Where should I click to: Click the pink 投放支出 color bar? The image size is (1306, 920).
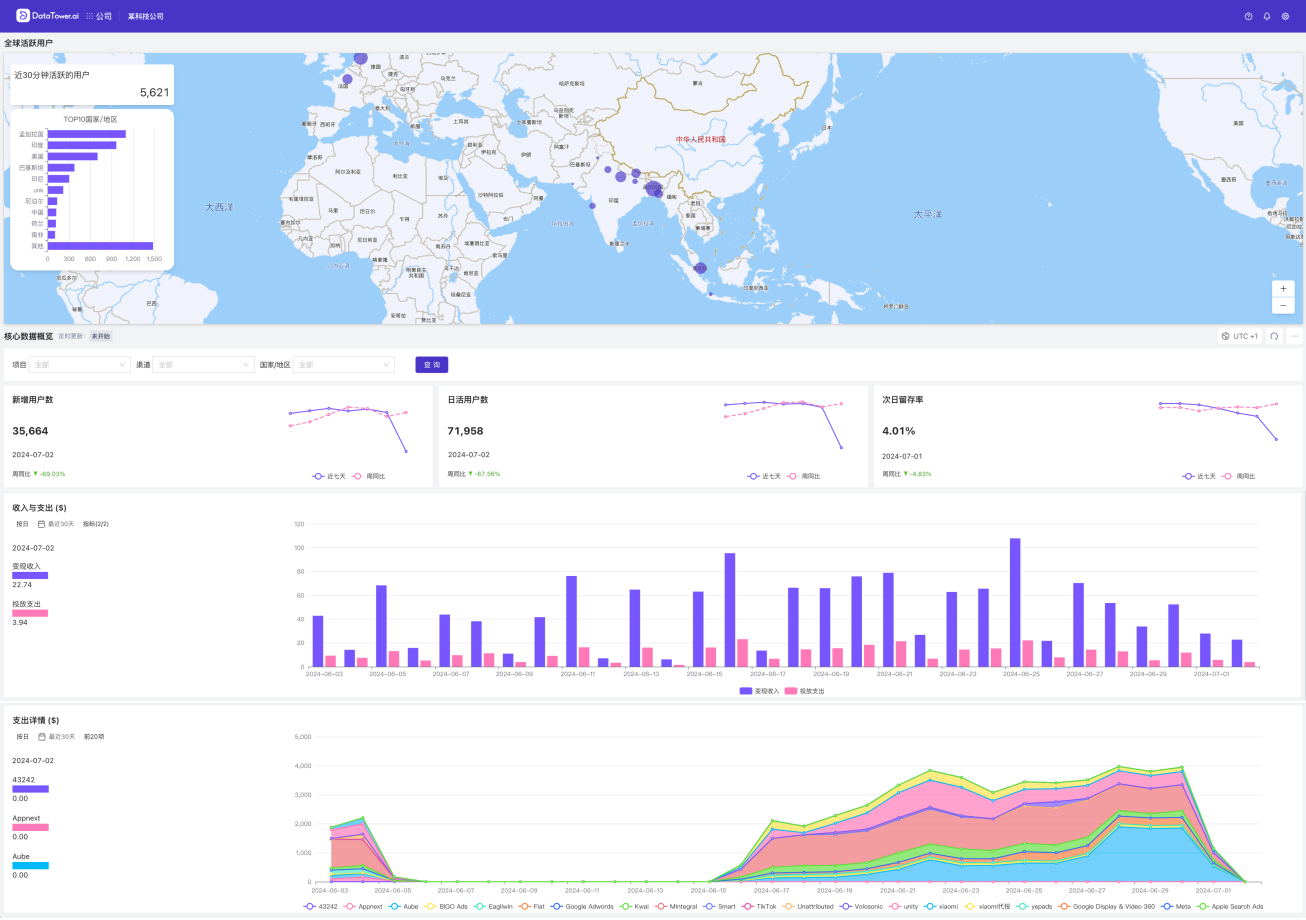(x=30, y=613)
